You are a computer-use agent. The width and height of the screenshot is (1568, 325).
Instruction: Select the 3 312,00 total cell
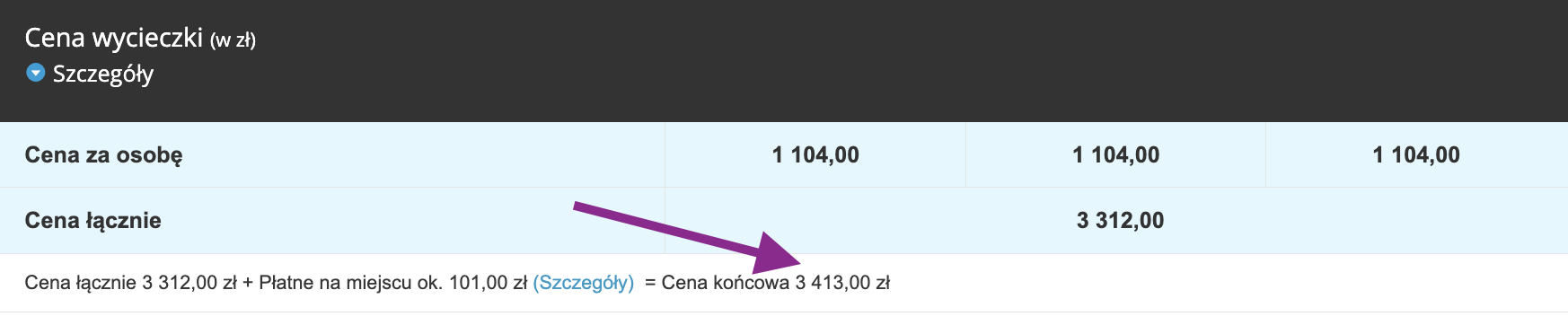coord(1120,221)
